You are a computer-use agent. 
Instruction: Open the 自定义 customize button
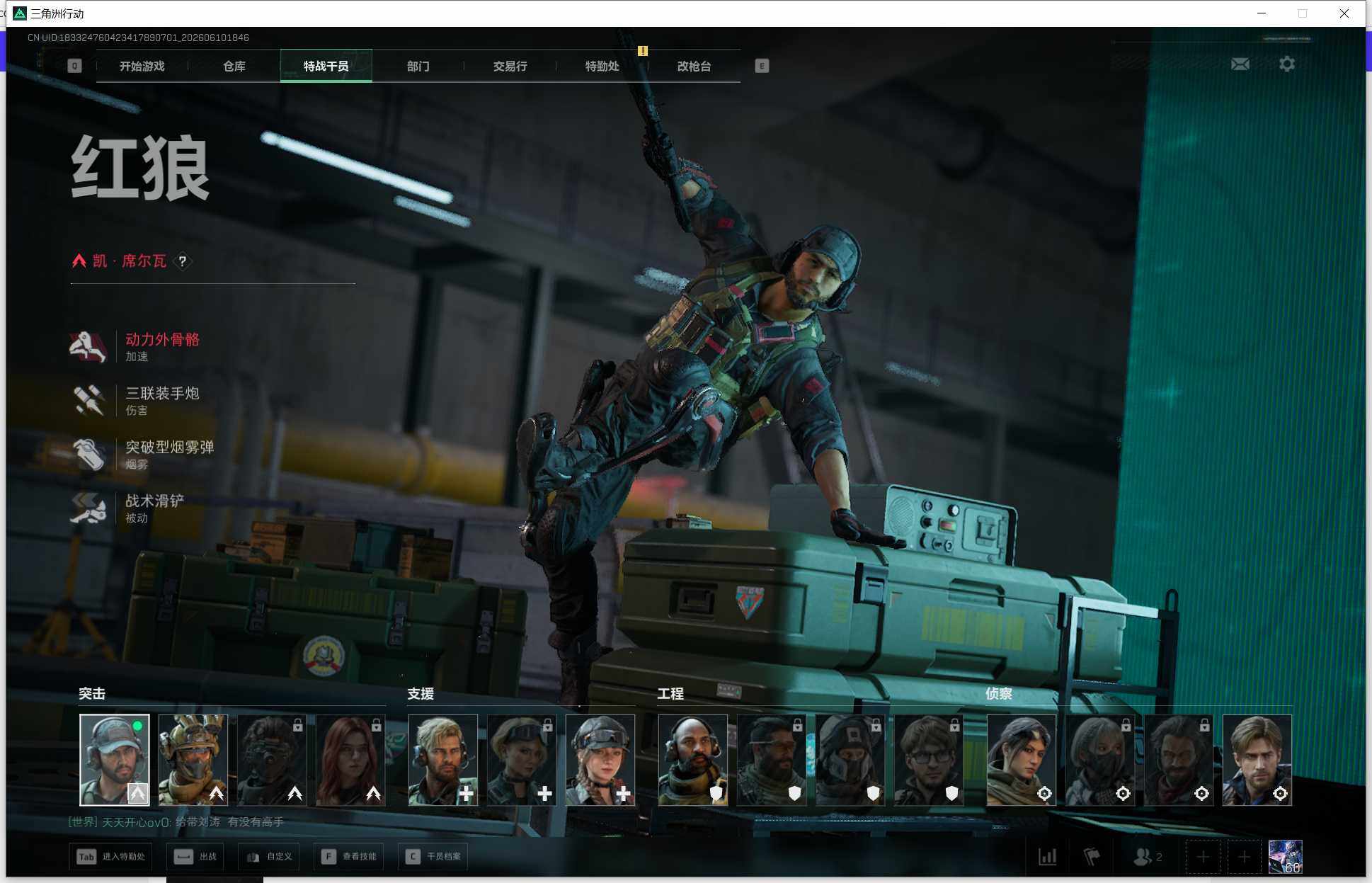click(x=269, y=857)
